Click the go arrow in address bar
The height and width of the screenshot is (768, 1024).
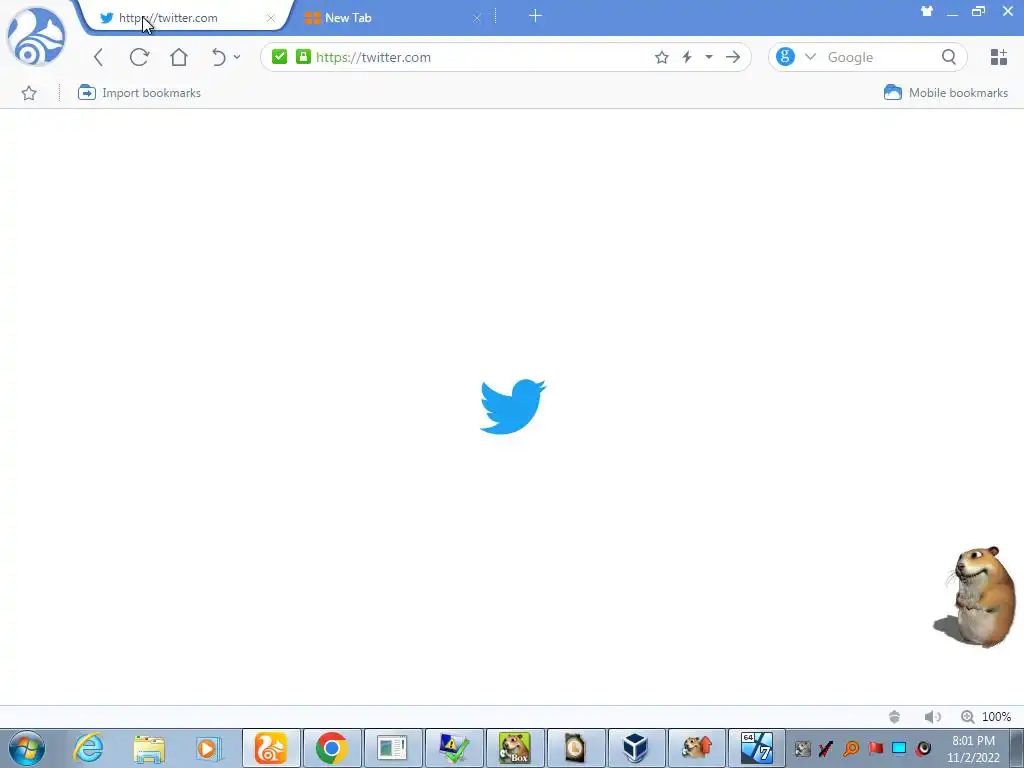[x=733, y=57]
